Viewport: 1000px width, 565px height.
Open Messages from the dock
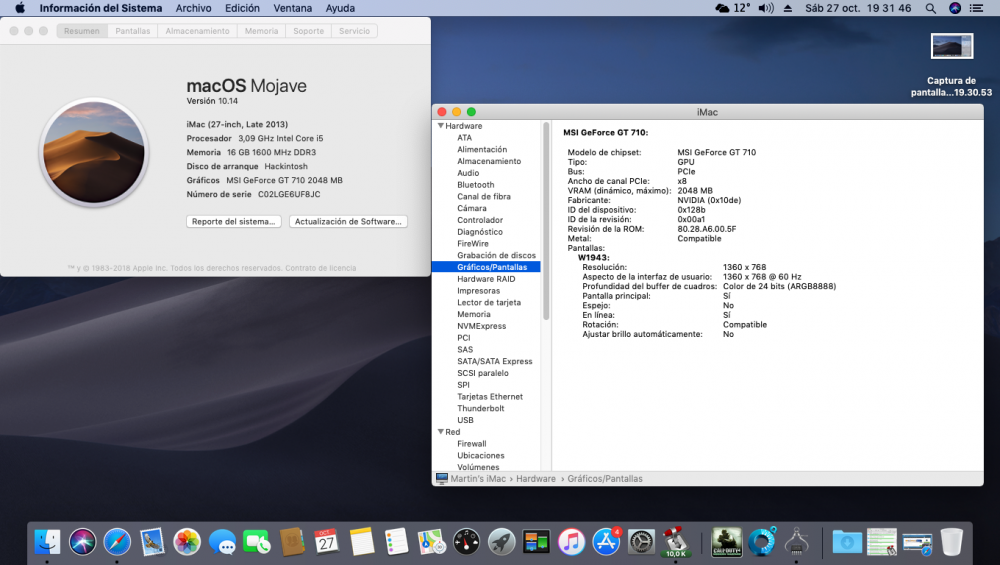pyautogui.click(x=222, y=542)
